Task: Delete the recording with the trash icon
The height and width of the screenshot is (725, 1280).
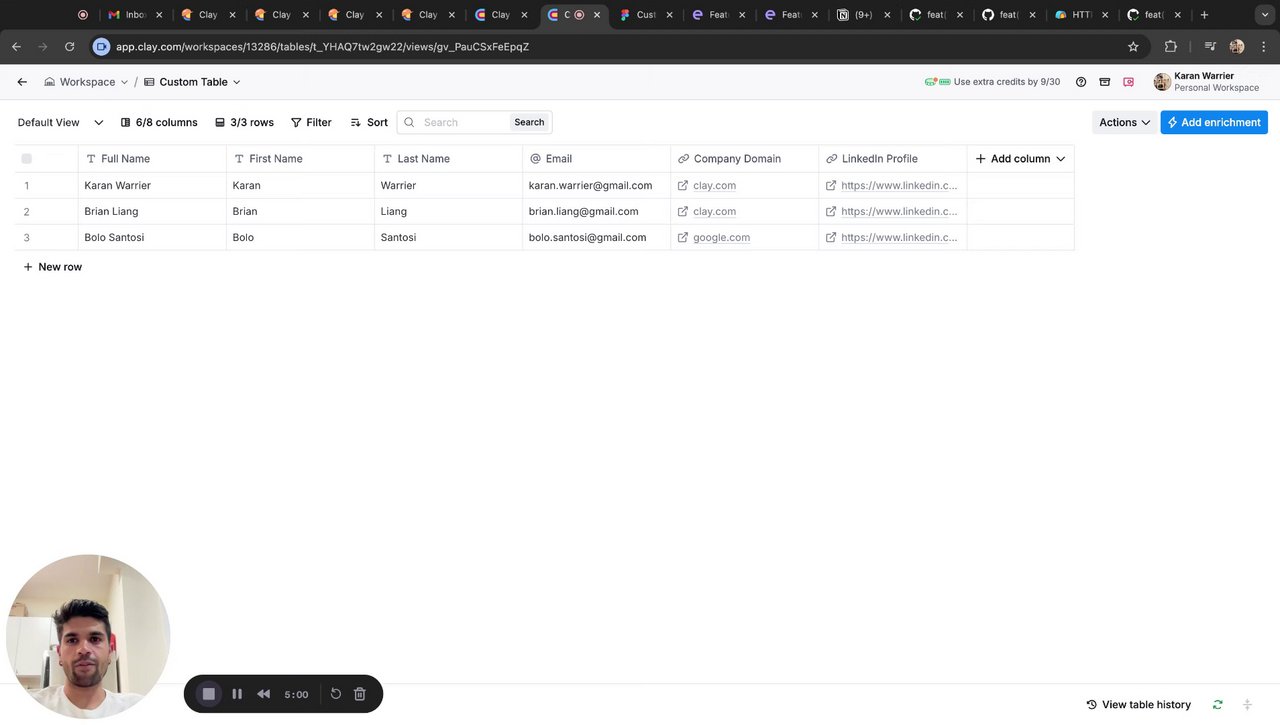Action: [360, 694]
